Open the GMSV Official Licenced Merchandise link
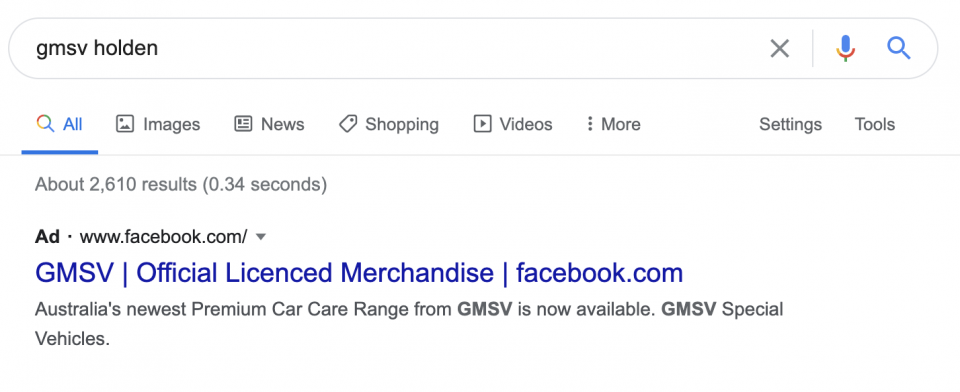960x392 pixels. (359, 273)
